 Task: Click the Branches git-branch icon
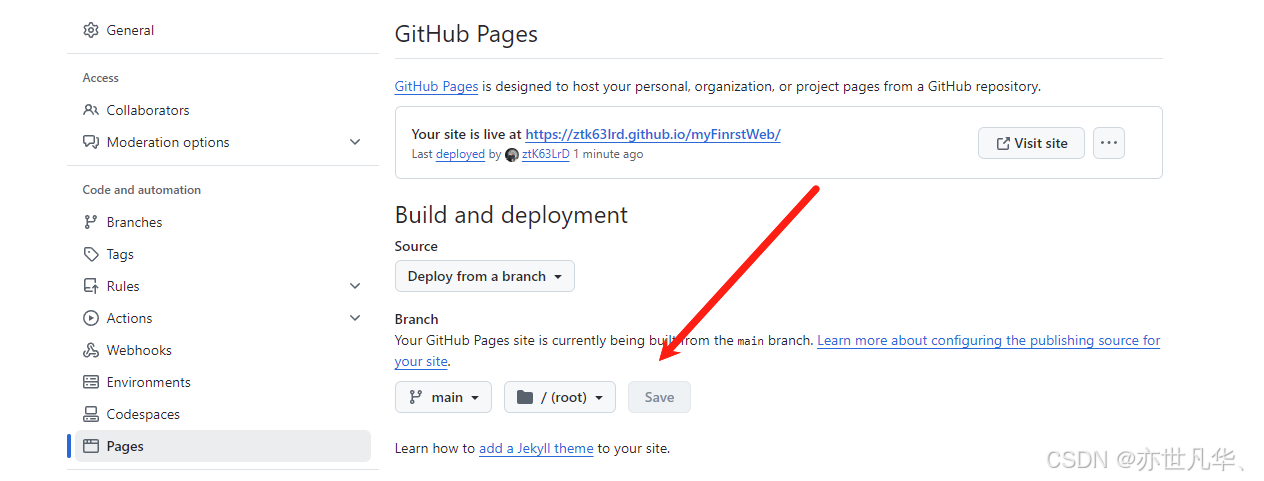point(91,222)
